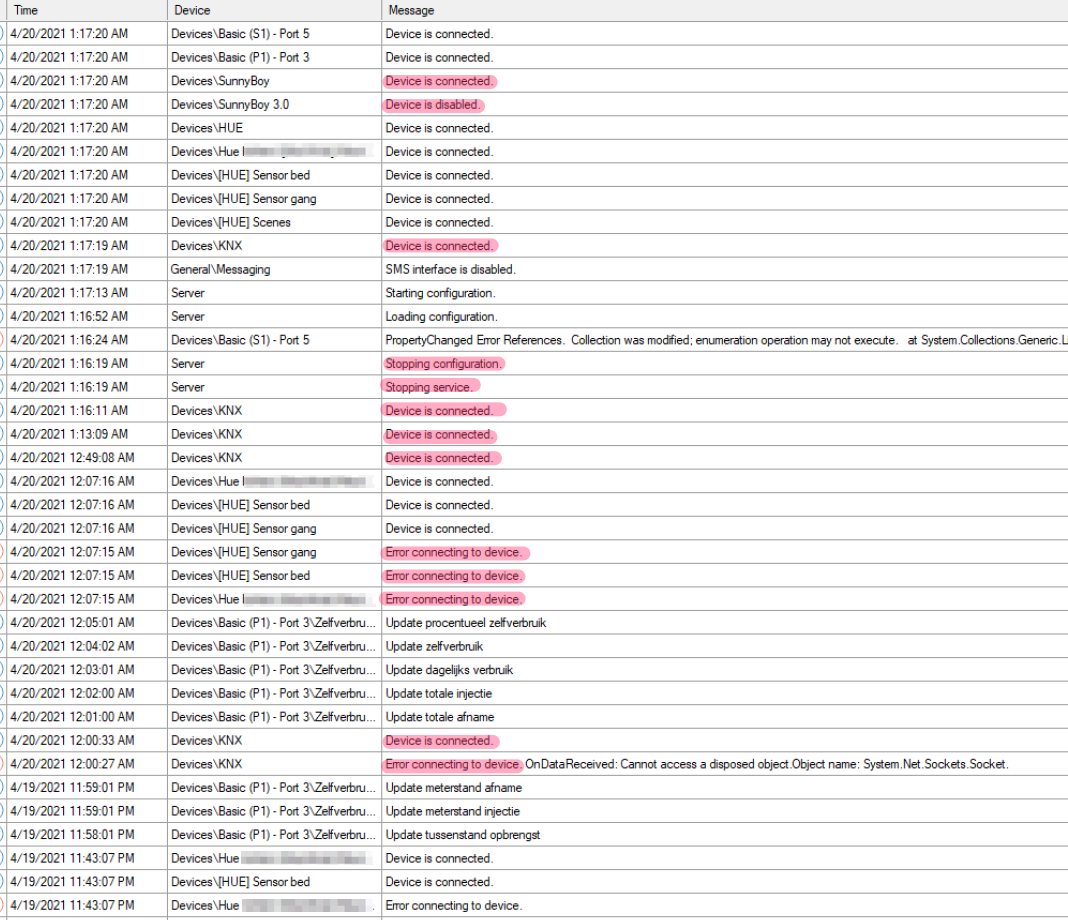Click the OnDataReceived disposed object error message
Screen dimensions: 1068x920
(766, 765)
